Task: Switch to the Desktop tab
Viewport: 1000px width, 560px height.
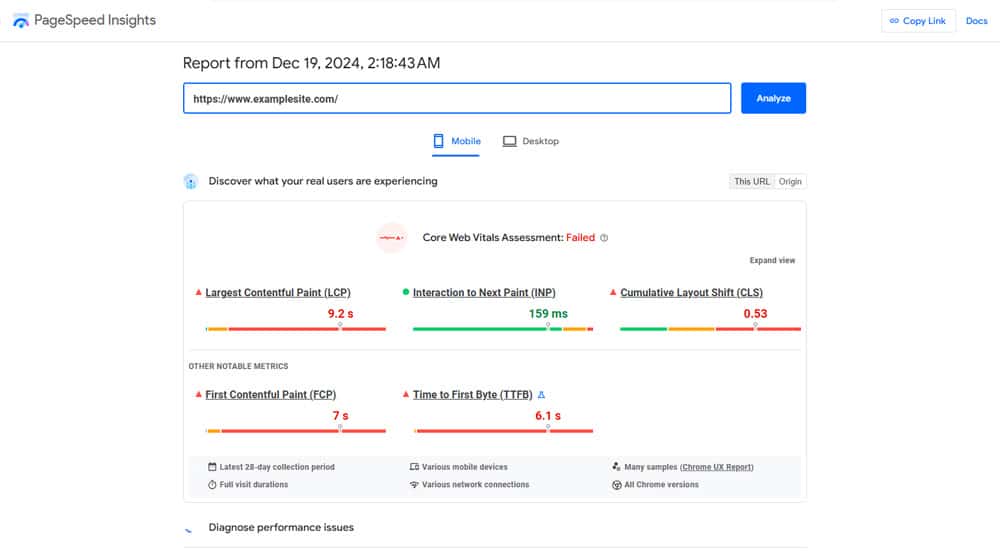Action: [530, 141]
